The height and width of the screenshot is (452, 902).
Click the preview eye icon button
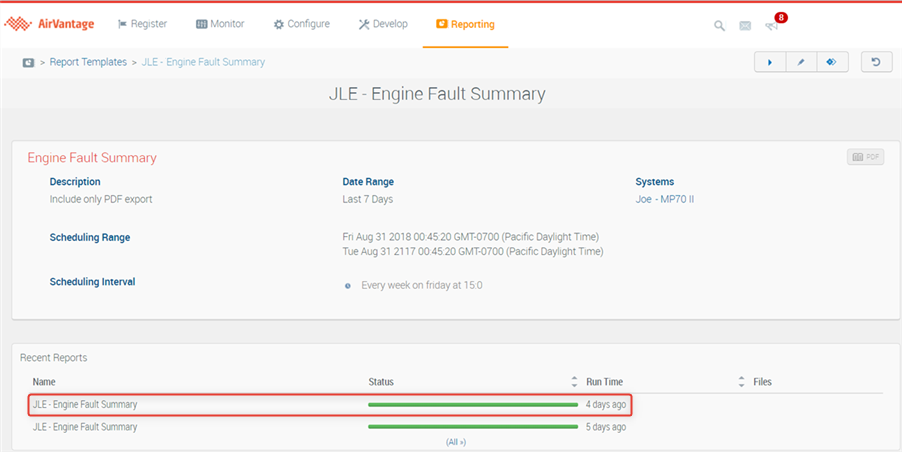tap(831, 62)
